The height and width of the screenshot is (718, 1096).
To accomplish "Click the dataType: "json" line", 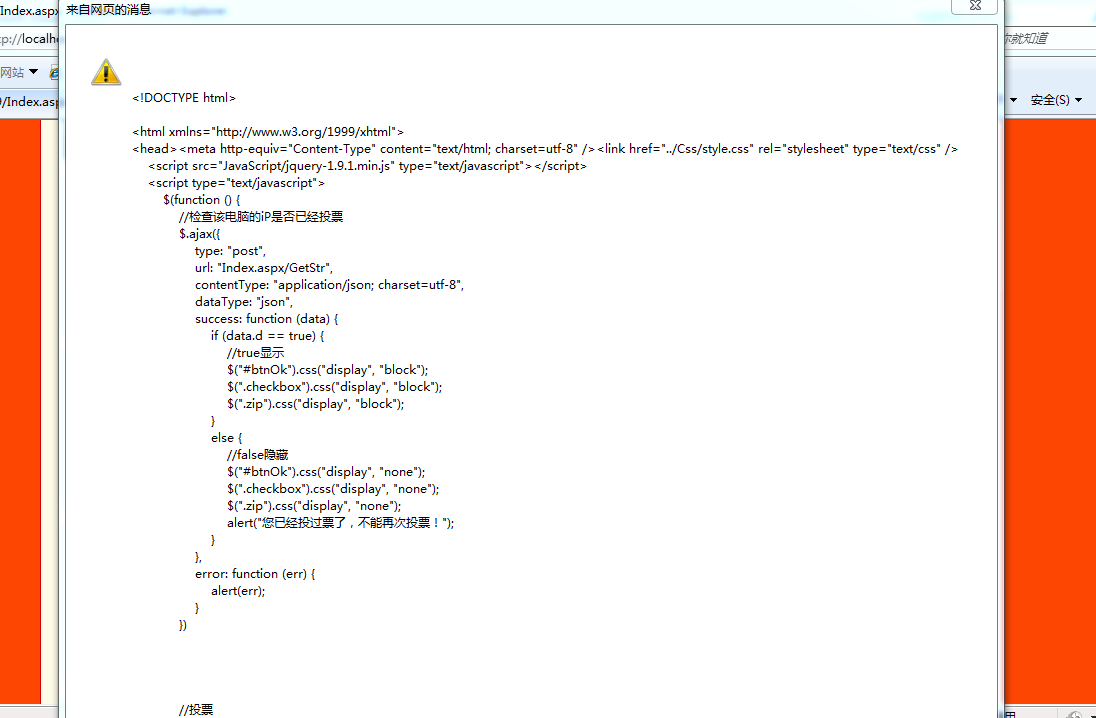I will point(243,301).
